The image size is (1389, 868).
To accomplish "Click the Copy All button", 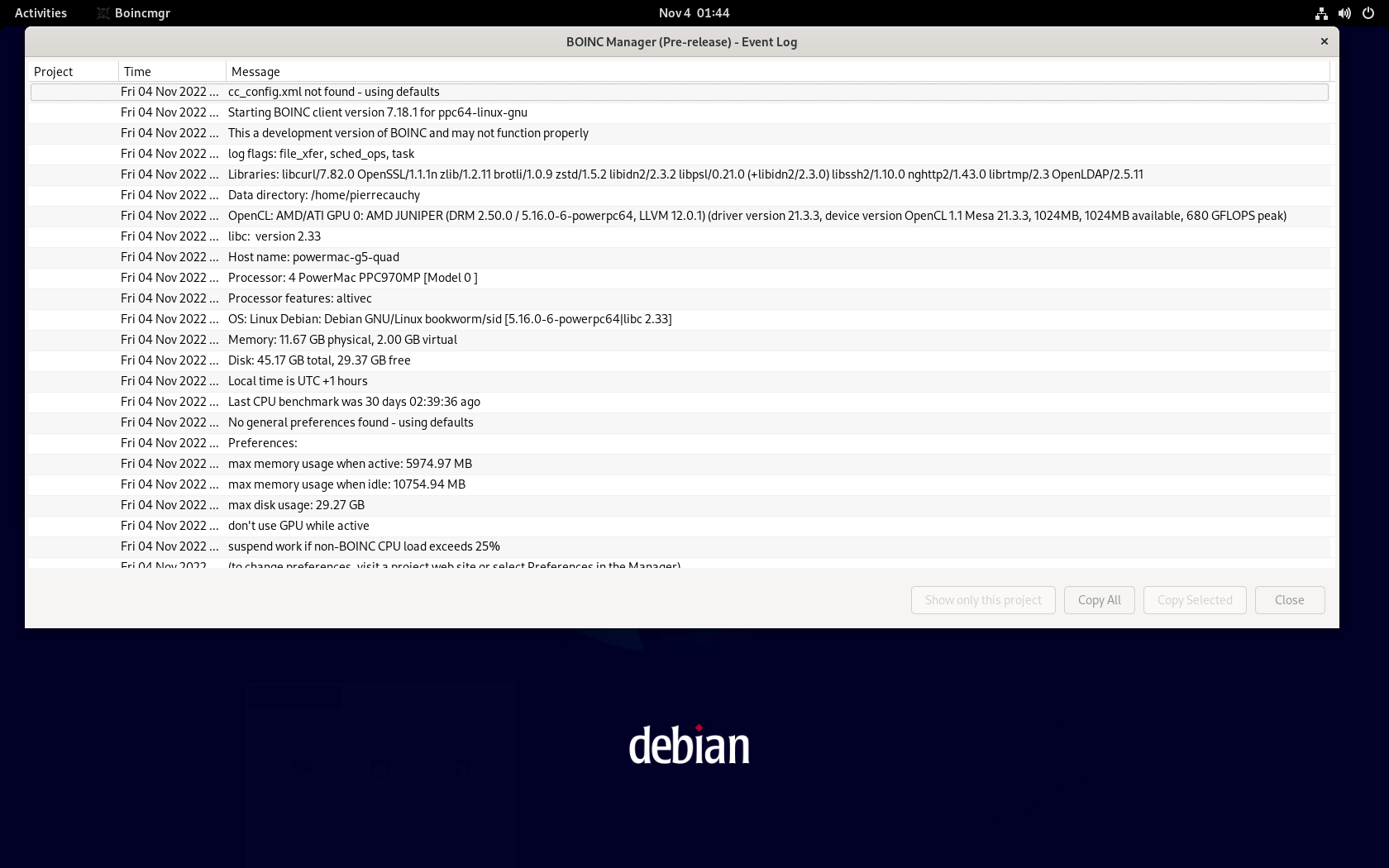I will coord(1099,599).
